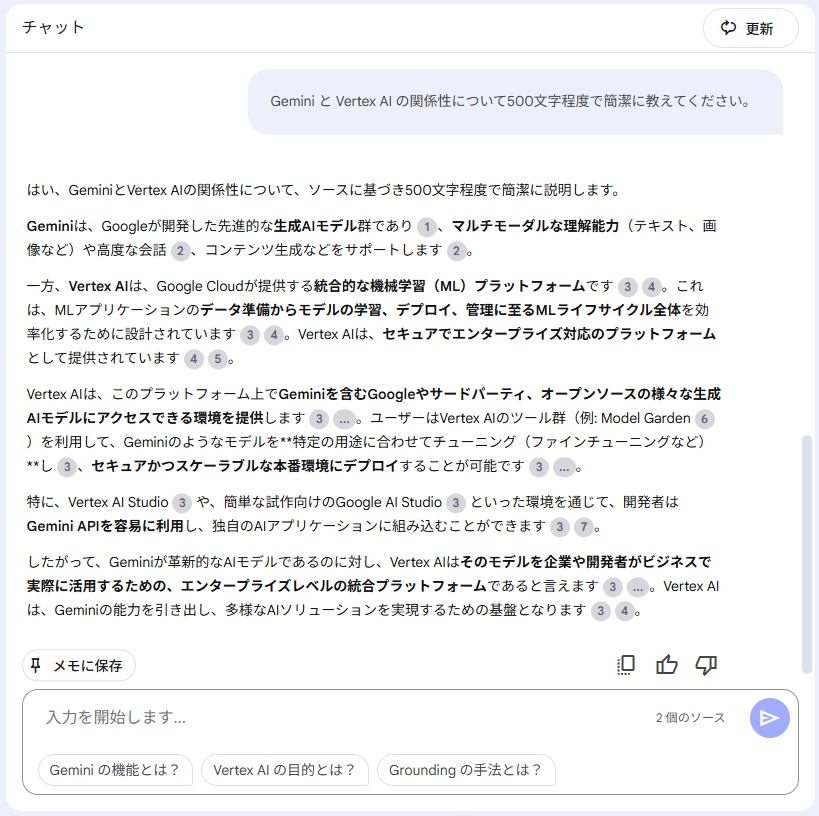Image resolution: width=819 pixels, height=816 pixels.
Task: Select the suggestion Grounding の手法とは？
Action: (466, 770)
